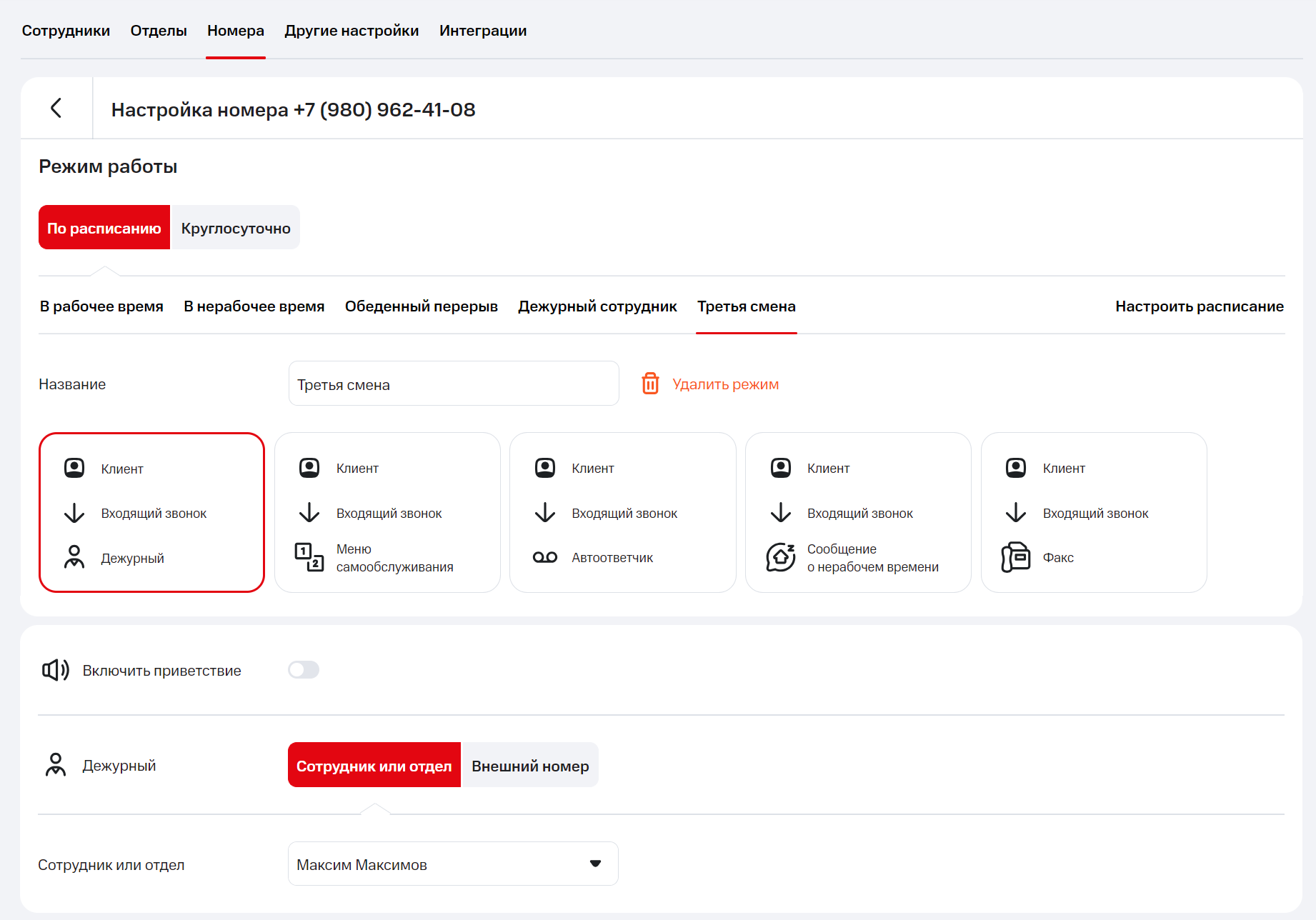The image size is (1316, 920).
Task: Switch schedule mode to Круглосуточно
Action: click(x=236, y=228)
